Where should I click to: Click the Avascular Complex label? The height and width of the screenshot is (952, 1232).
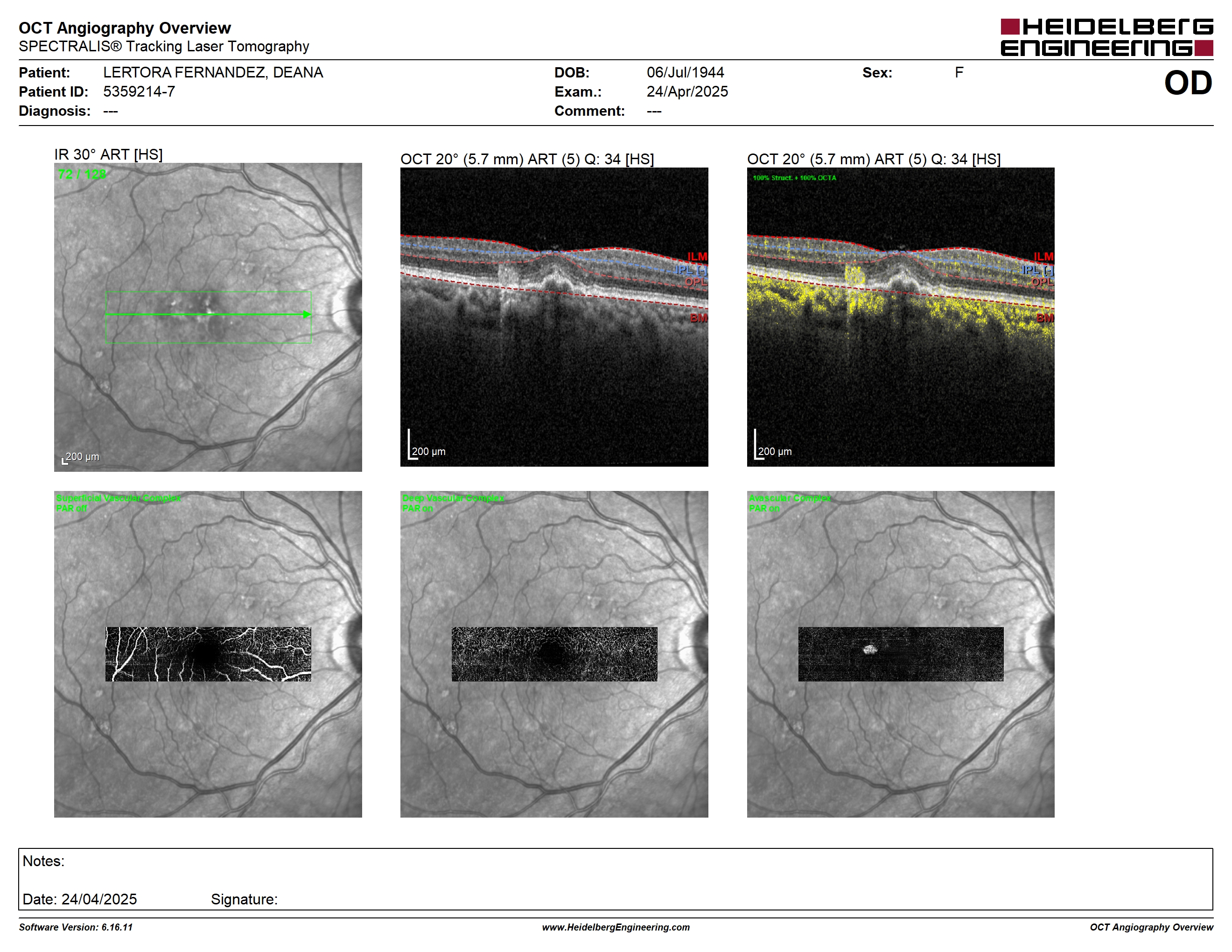tap(790, 498)
